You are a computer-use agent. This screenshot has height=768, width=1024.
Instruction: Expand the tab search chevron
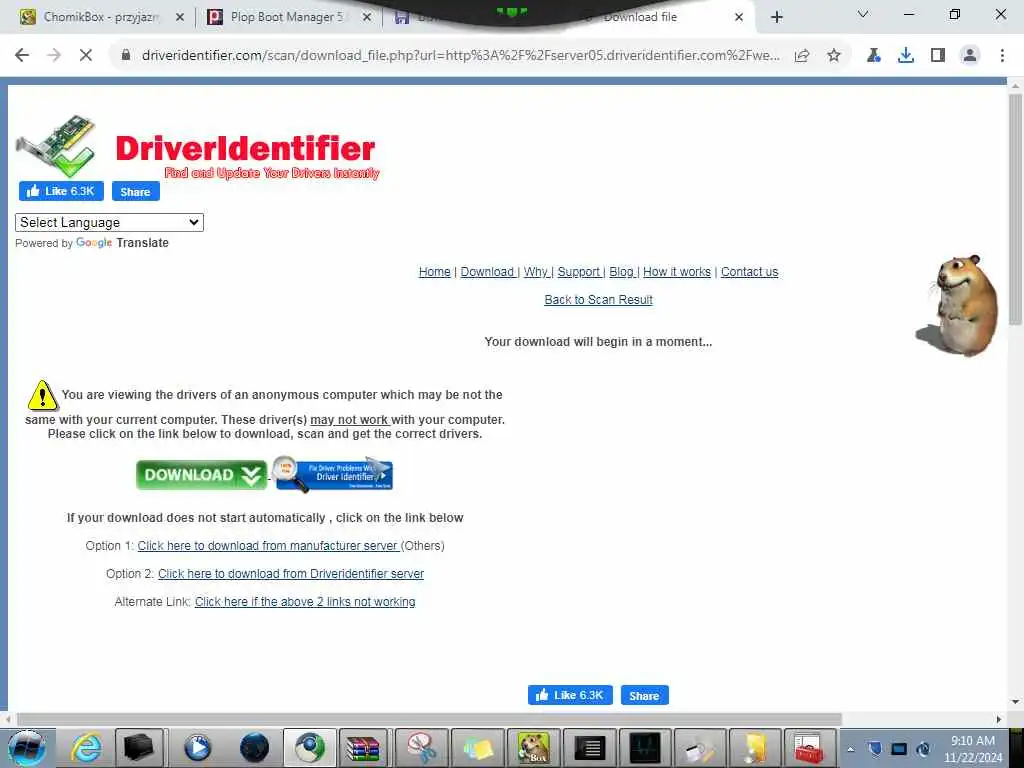[x=863, y=14]
